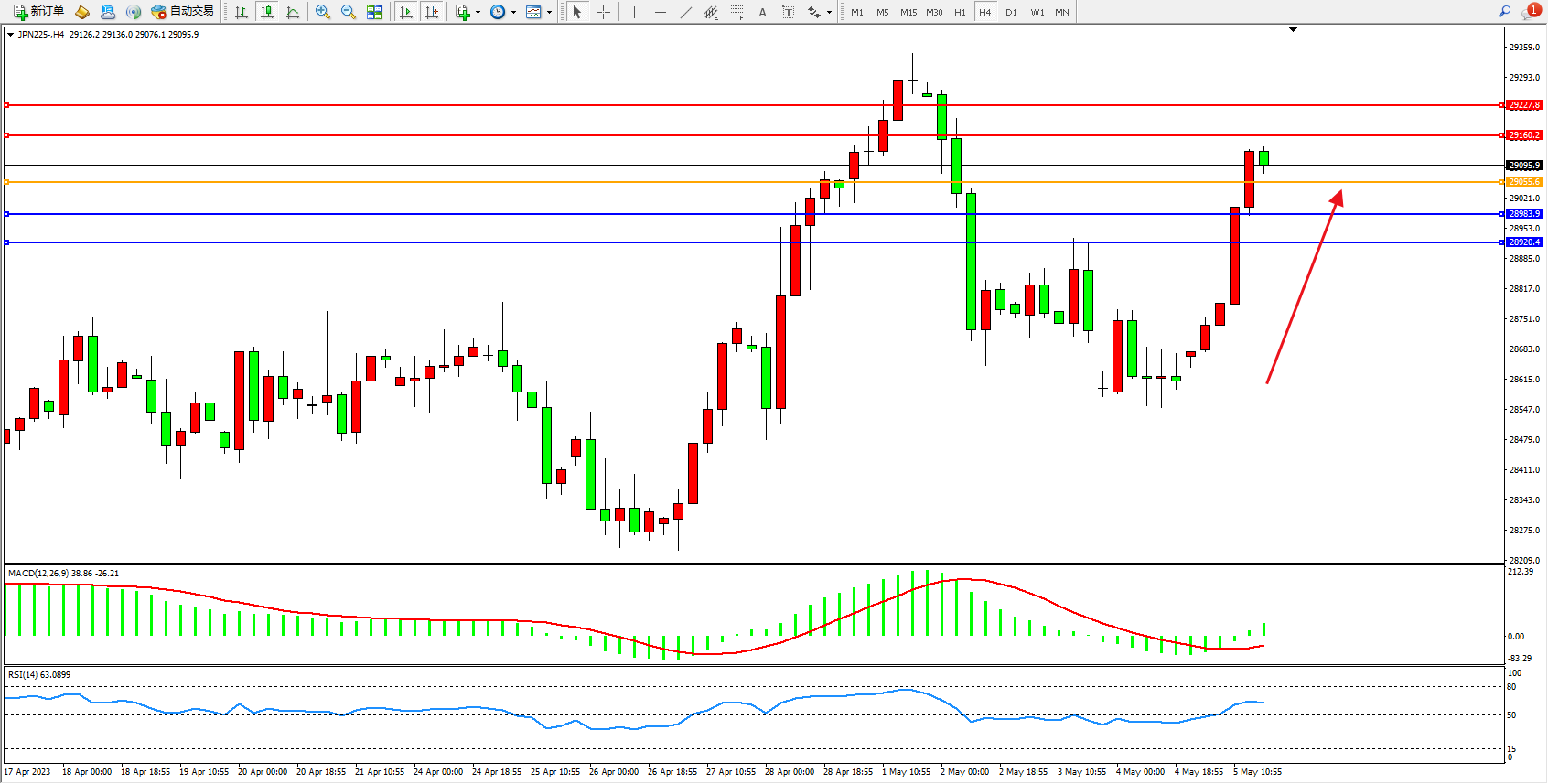Toggle chart shift button
This screenshot has height=784, width=1548.
(x=433, y=12)
